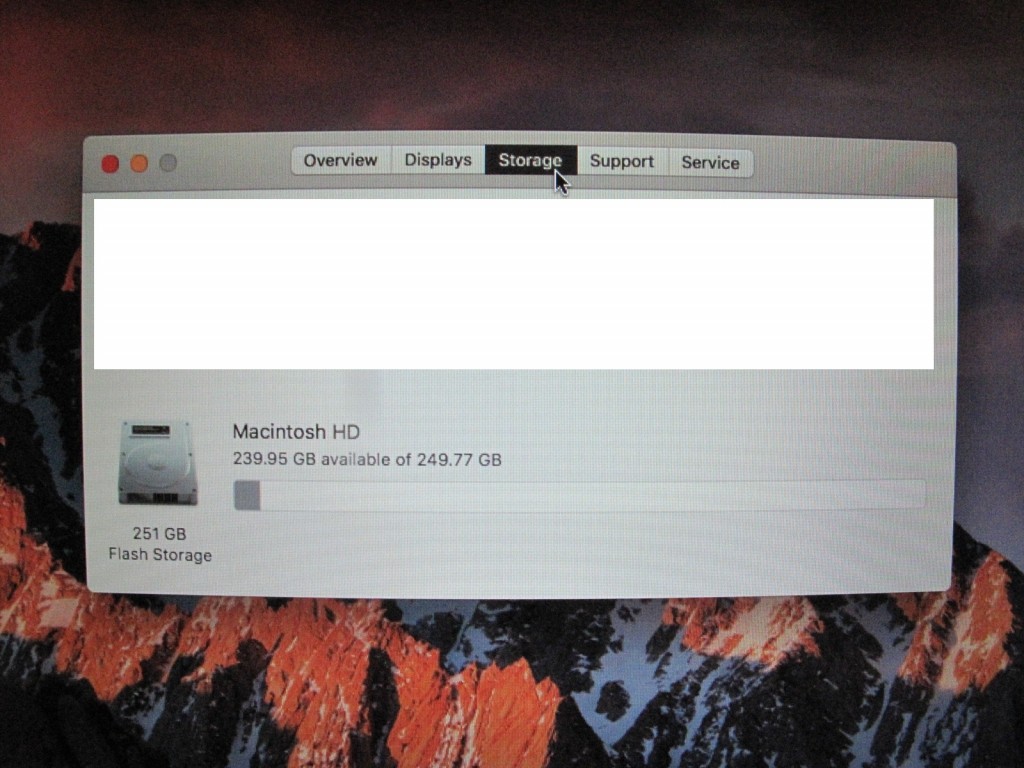Click the Flash Storage label

[160, 555]
